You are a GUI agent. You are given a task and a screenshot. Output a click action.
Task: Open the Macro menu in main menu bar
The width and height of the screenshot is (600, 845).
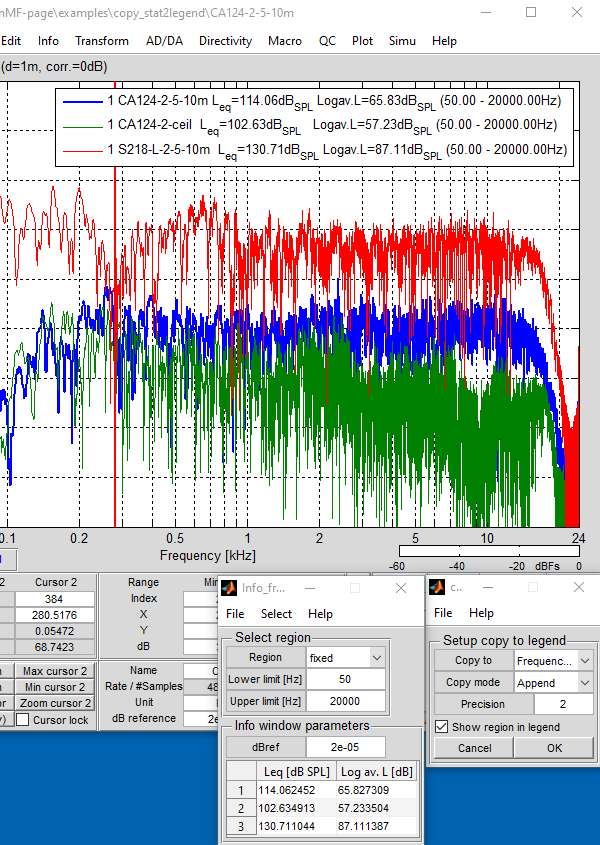[x=285, y=41]
